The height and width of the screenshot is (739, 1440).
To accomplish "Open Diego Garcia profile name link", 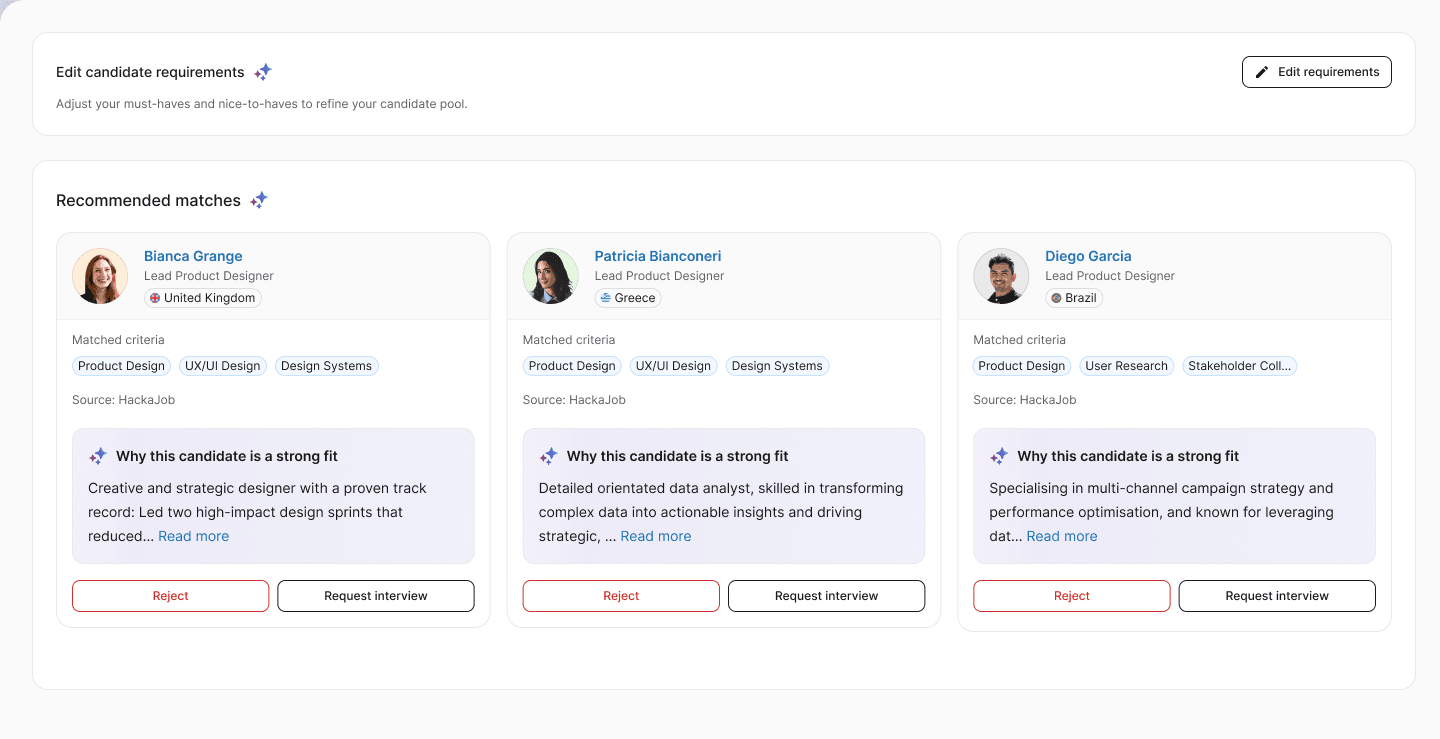I will 1088,256.
